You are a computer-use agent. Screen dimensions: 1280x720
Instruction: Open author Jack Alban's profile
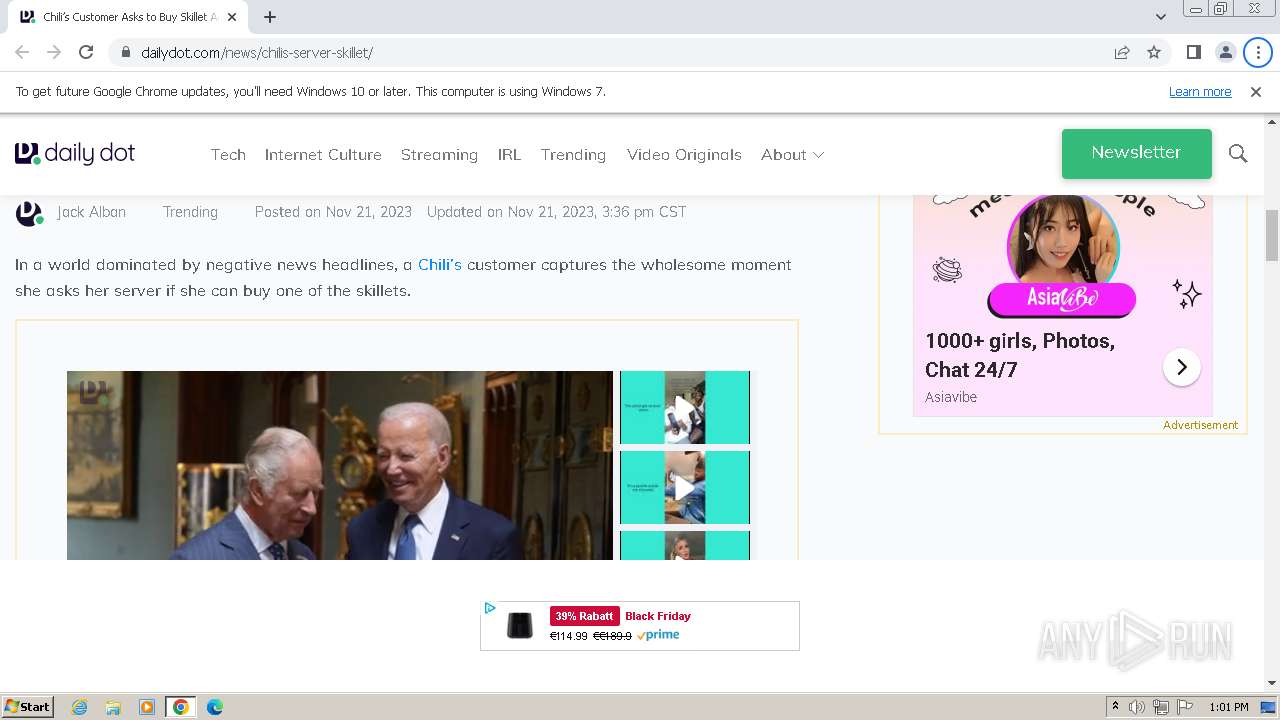tap(91, 212)
